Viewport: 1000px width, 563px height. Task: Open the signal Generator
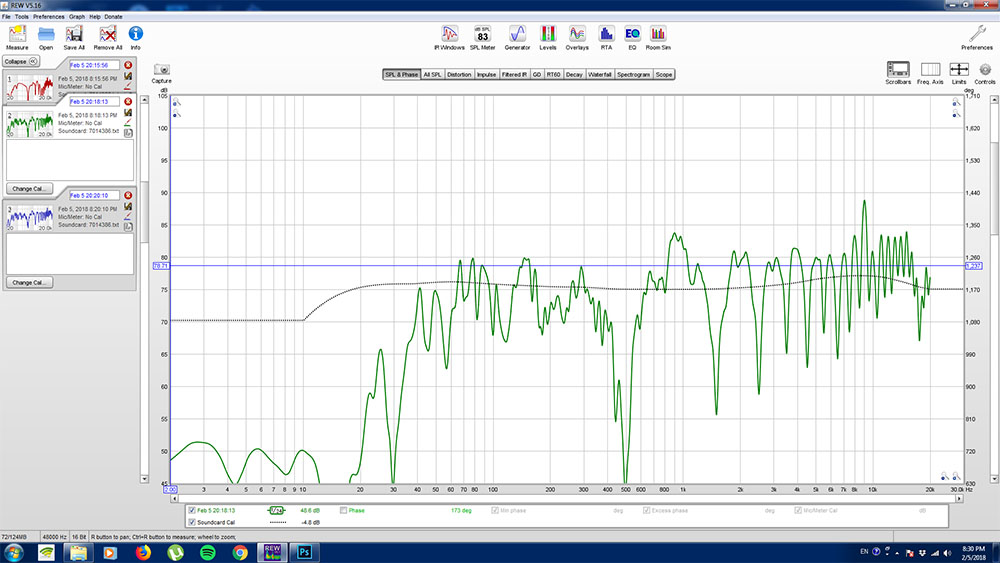point(517,38)
